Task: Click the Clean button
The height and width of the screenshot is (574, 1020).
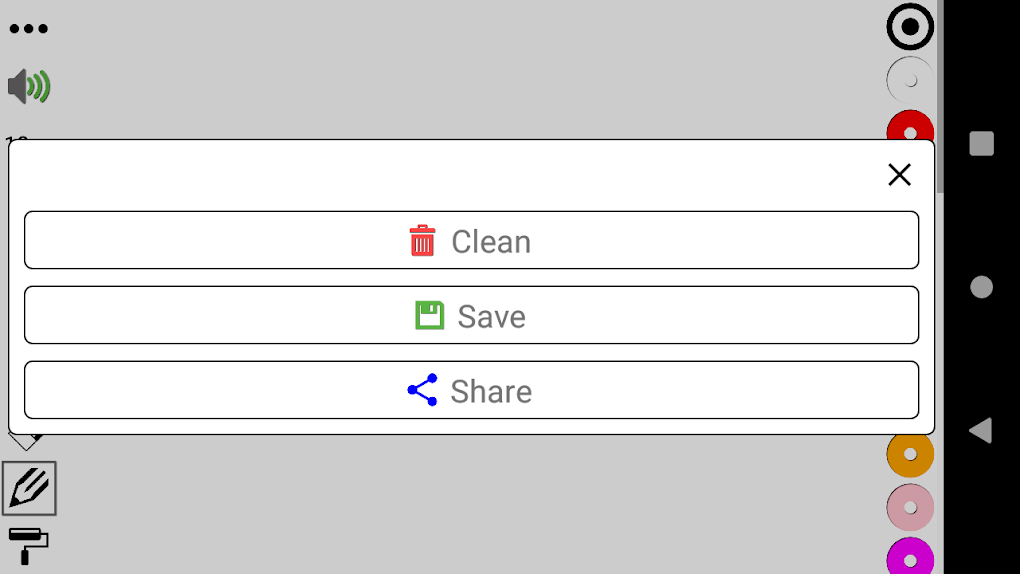Action: click(471, 241)
